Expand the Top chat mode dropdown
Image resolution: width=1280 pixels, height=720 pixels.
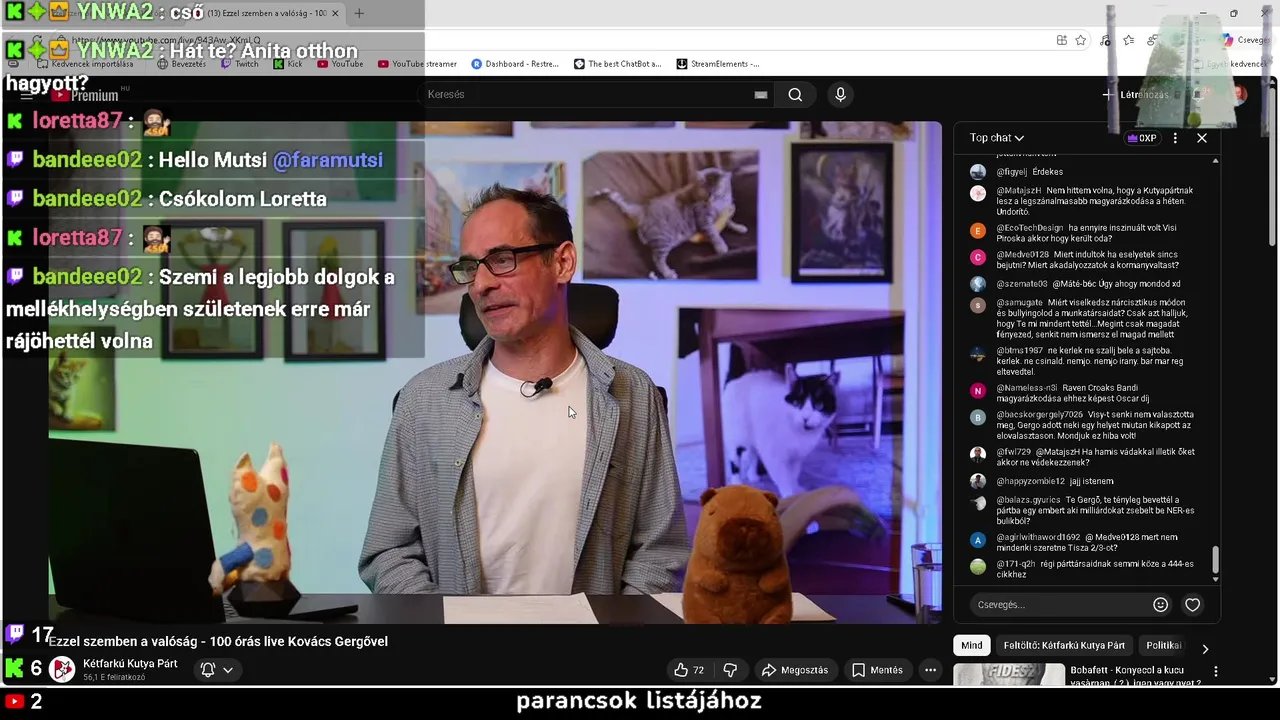pyautogui.click(x=997, y=138)
